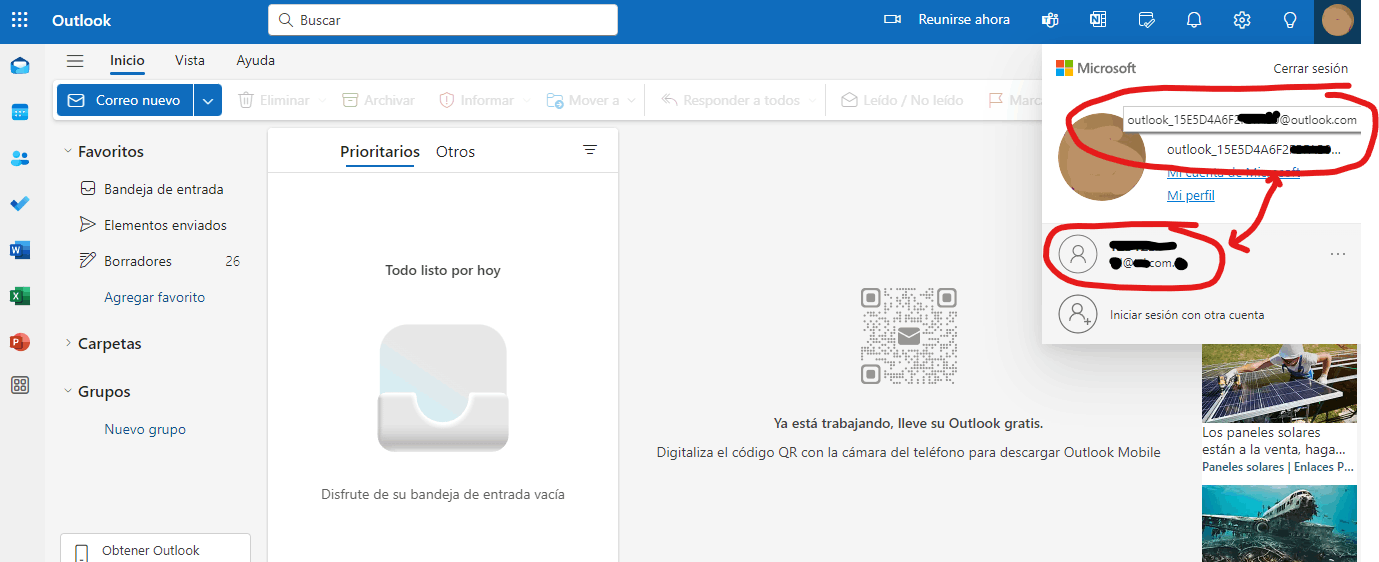The image size is (1379, 562).
Task: Open To Do checkmark in app rail
Action: click(x=20, y=204)
